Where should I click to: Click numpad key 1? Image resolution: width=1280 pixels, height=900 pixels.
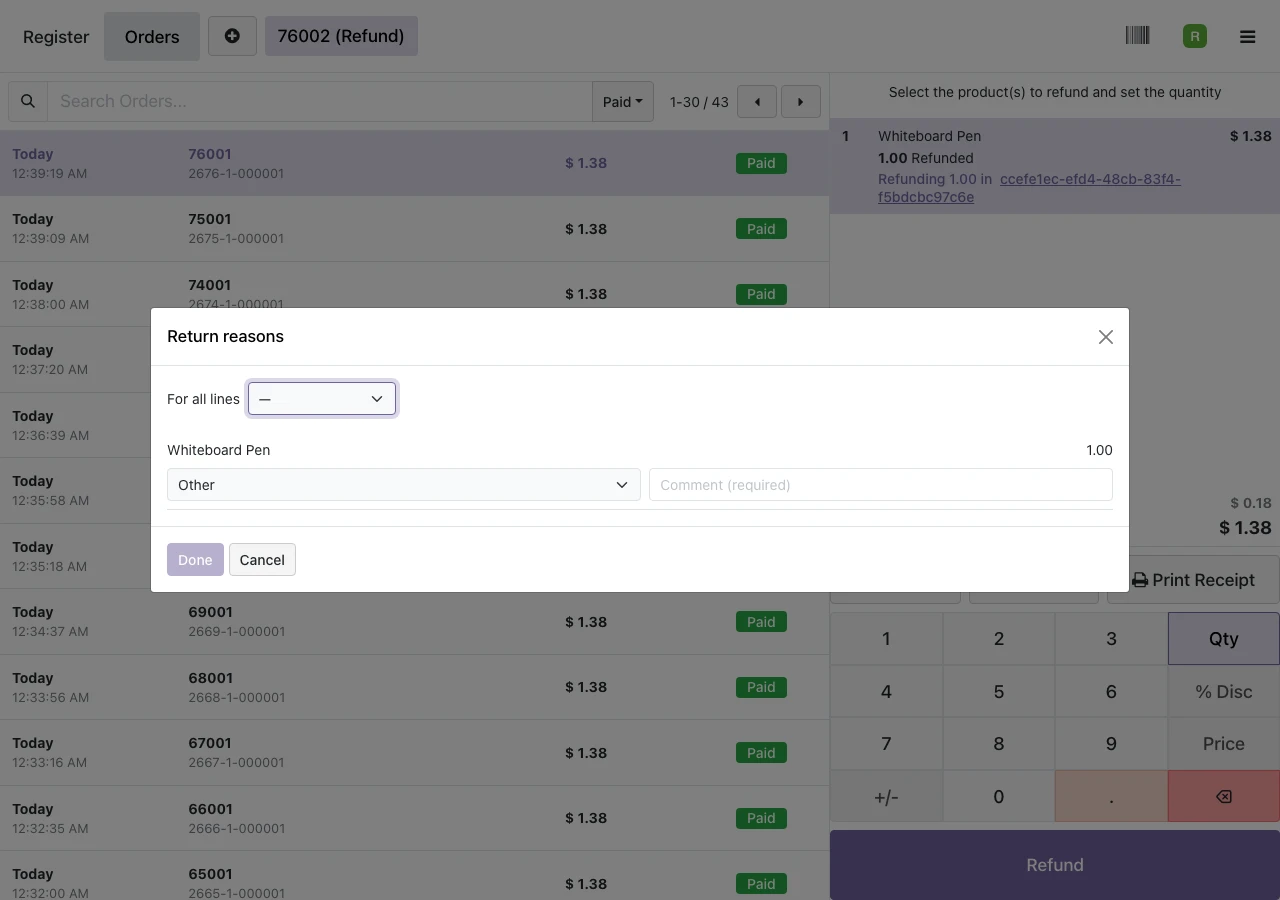[886, 639]
